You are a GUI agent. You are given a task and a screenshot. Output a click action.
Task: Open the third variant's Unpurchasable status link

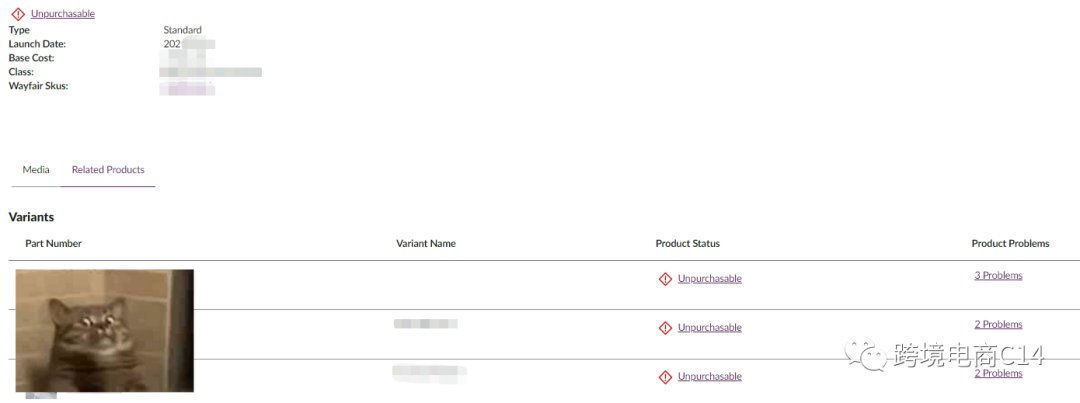point(709,377)
